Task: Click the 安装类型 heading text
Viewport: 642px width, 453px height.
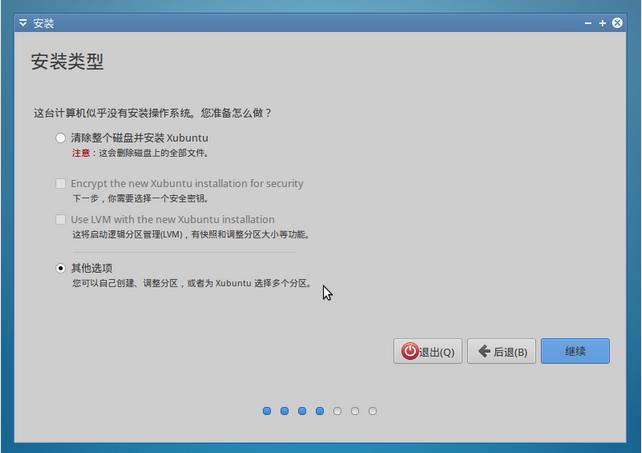Action: 68,61
